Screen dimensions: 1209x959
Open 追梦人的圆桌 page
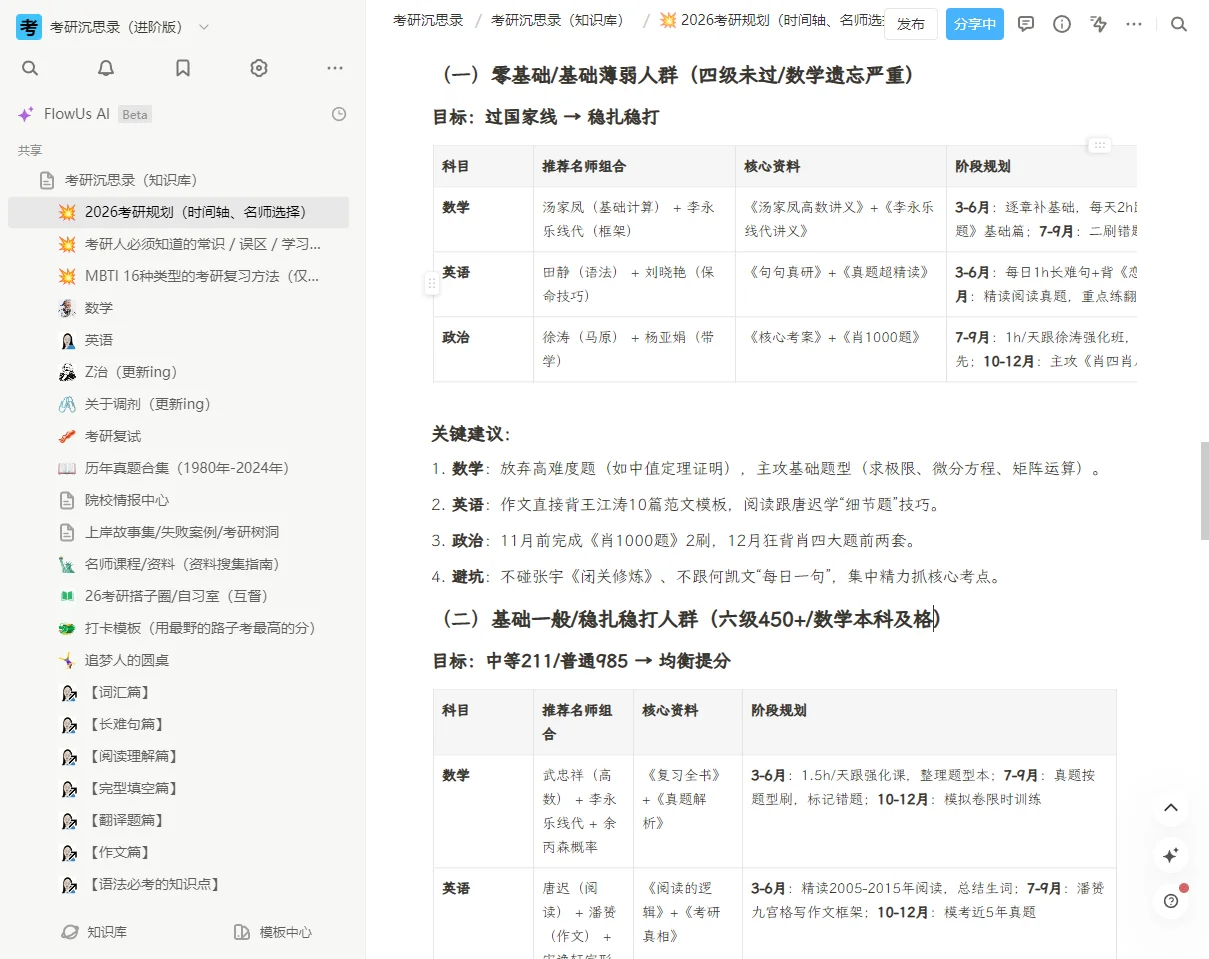click(x=178, y=660)
